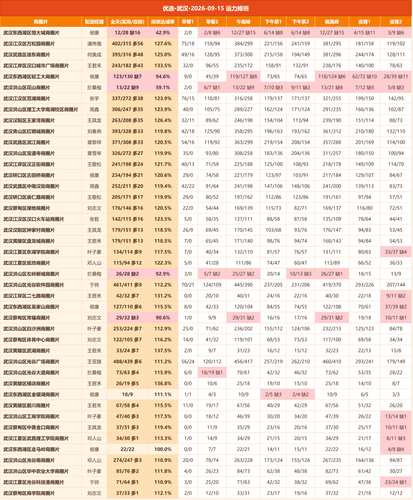The width and height of the screenshot is (413, 500).
Task: Select the cell '393/328 多33'
Action: tap(127, 131)
